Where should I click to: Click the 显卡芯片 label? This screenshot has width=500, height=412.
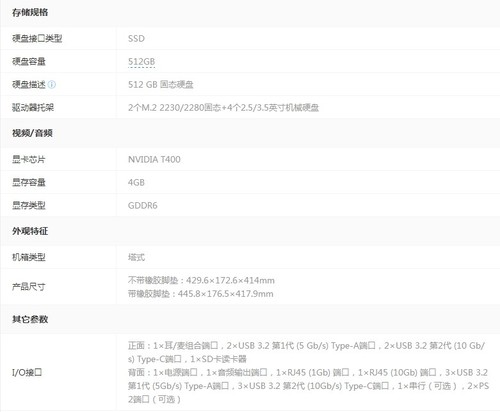coord(29,160)
